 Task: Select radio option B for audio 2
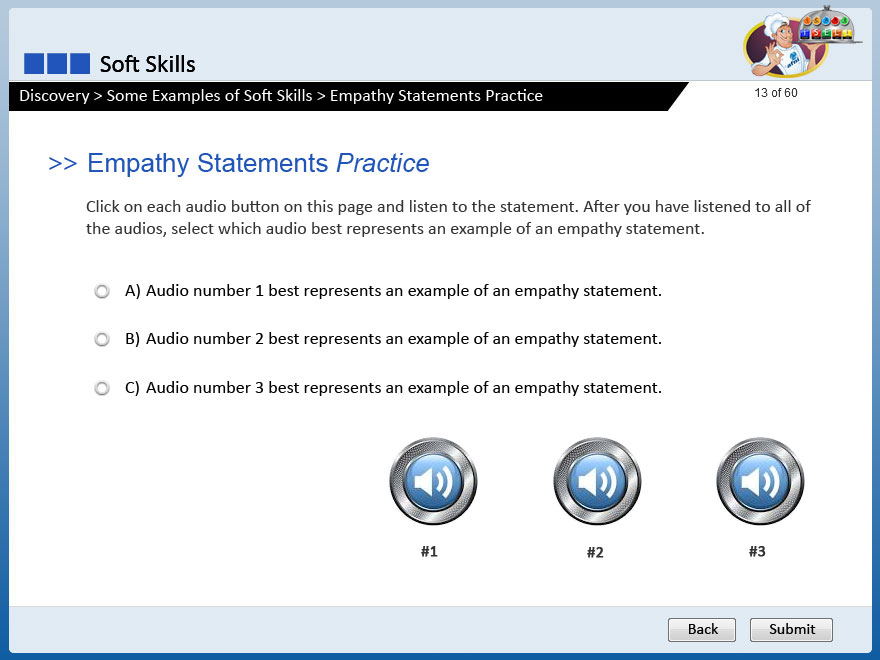[102, 340]
